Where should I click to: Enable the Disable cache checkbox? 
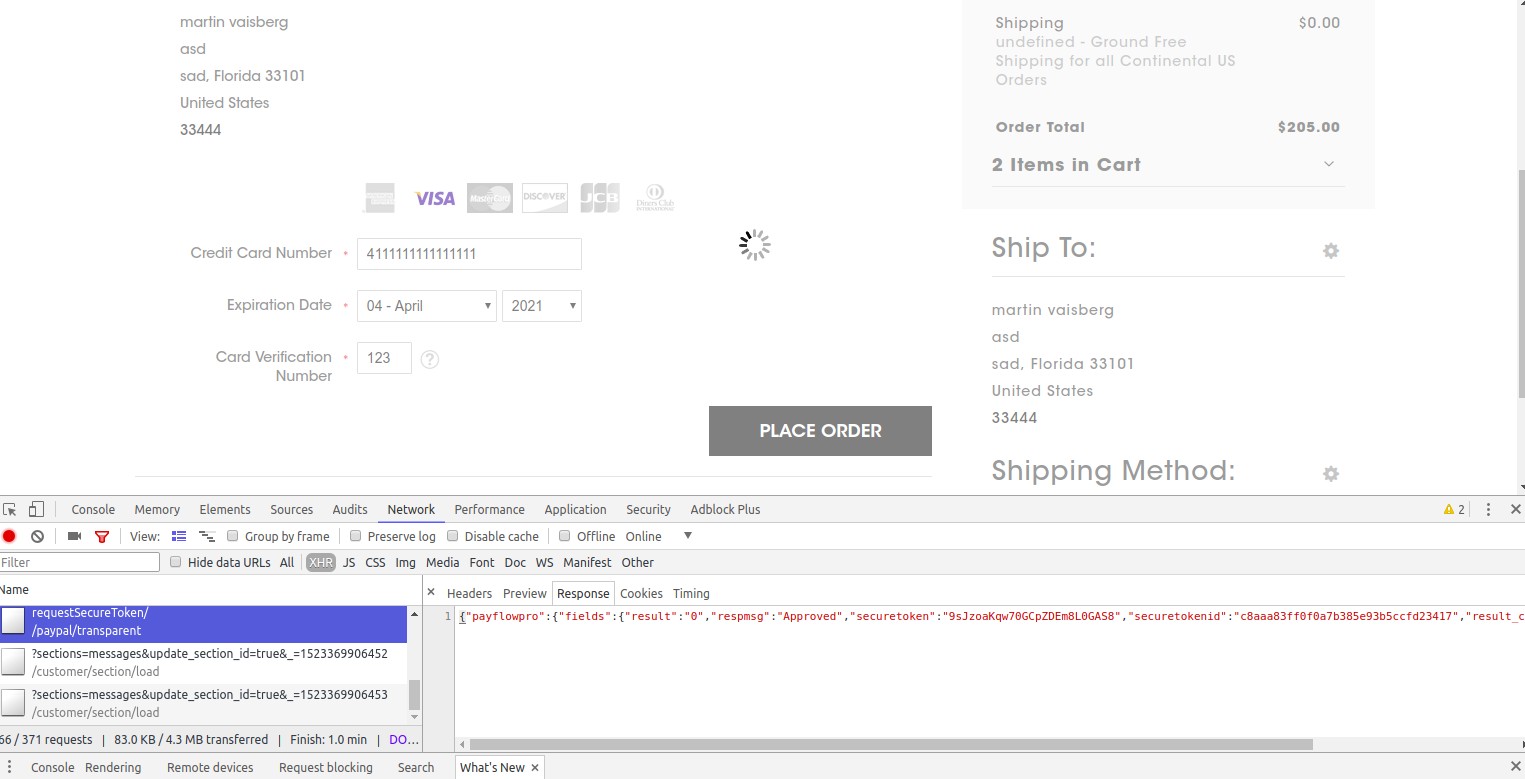(453, 536)
